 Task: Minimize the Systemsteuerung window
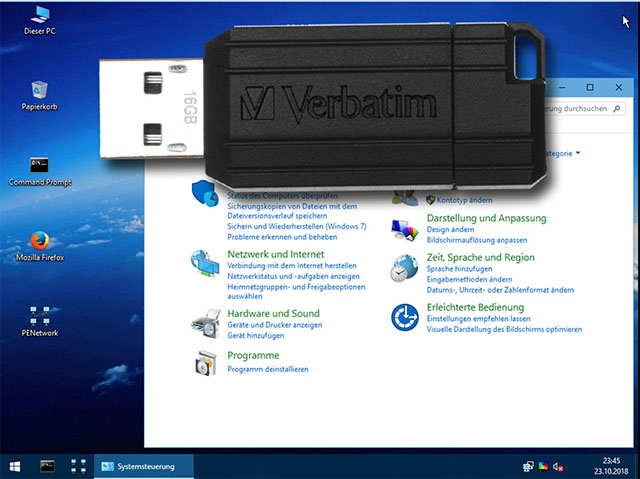[562, 87]
